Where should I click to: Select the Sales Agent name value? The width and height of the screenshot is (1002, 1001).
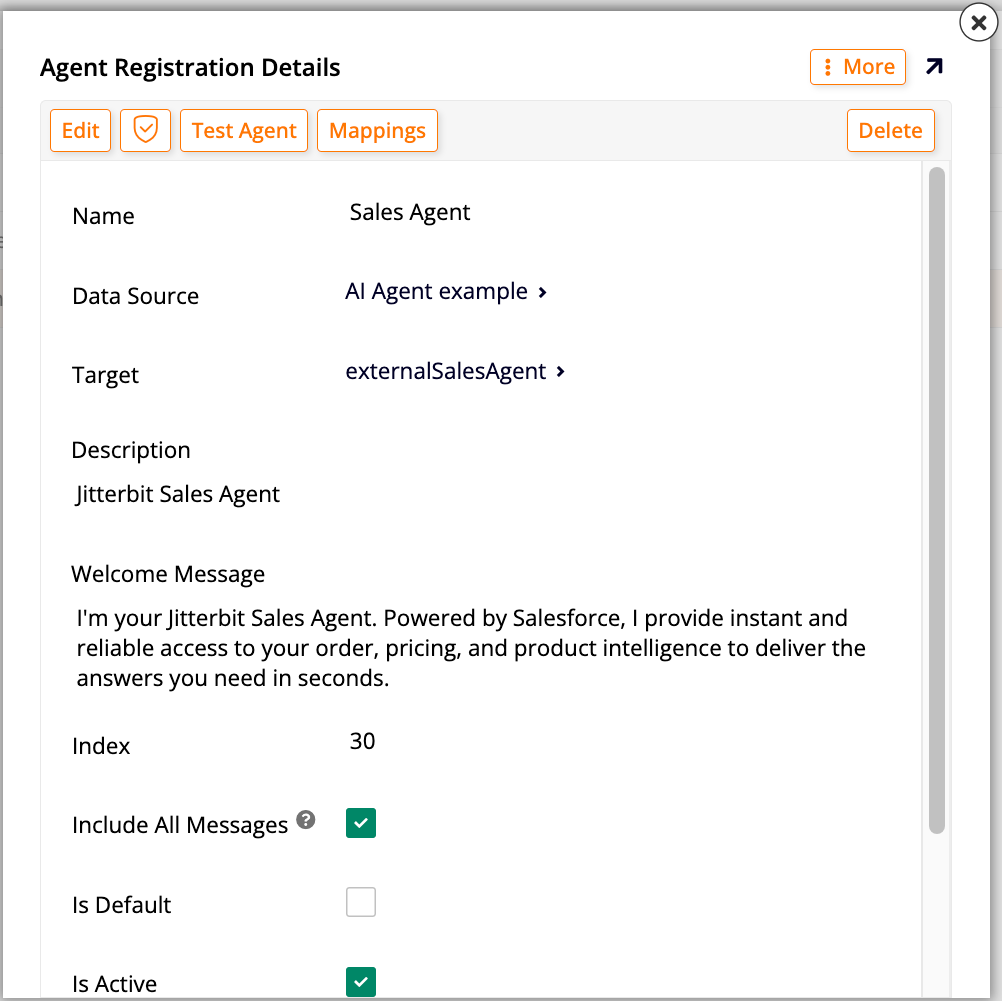410,212
